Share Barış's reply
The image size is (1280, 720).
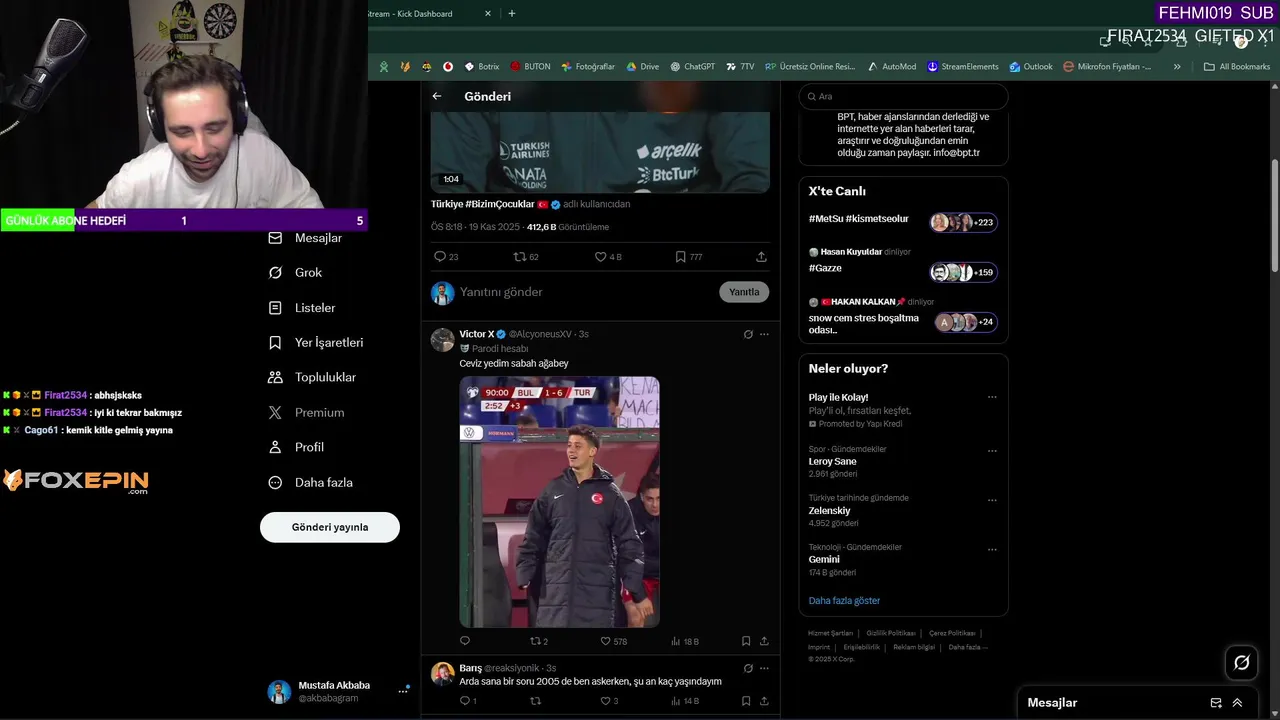[764, 701]
